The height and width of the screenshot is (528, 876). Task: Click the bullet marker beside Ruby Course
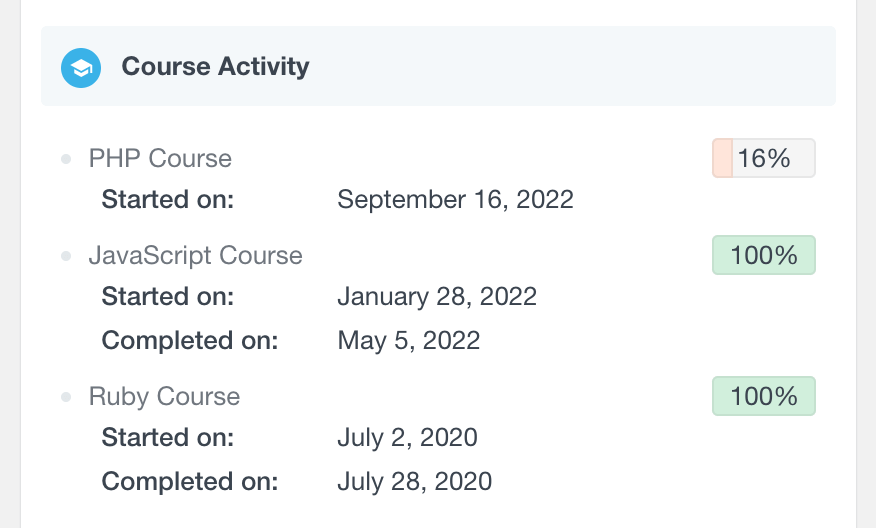[x=66, y=397]
